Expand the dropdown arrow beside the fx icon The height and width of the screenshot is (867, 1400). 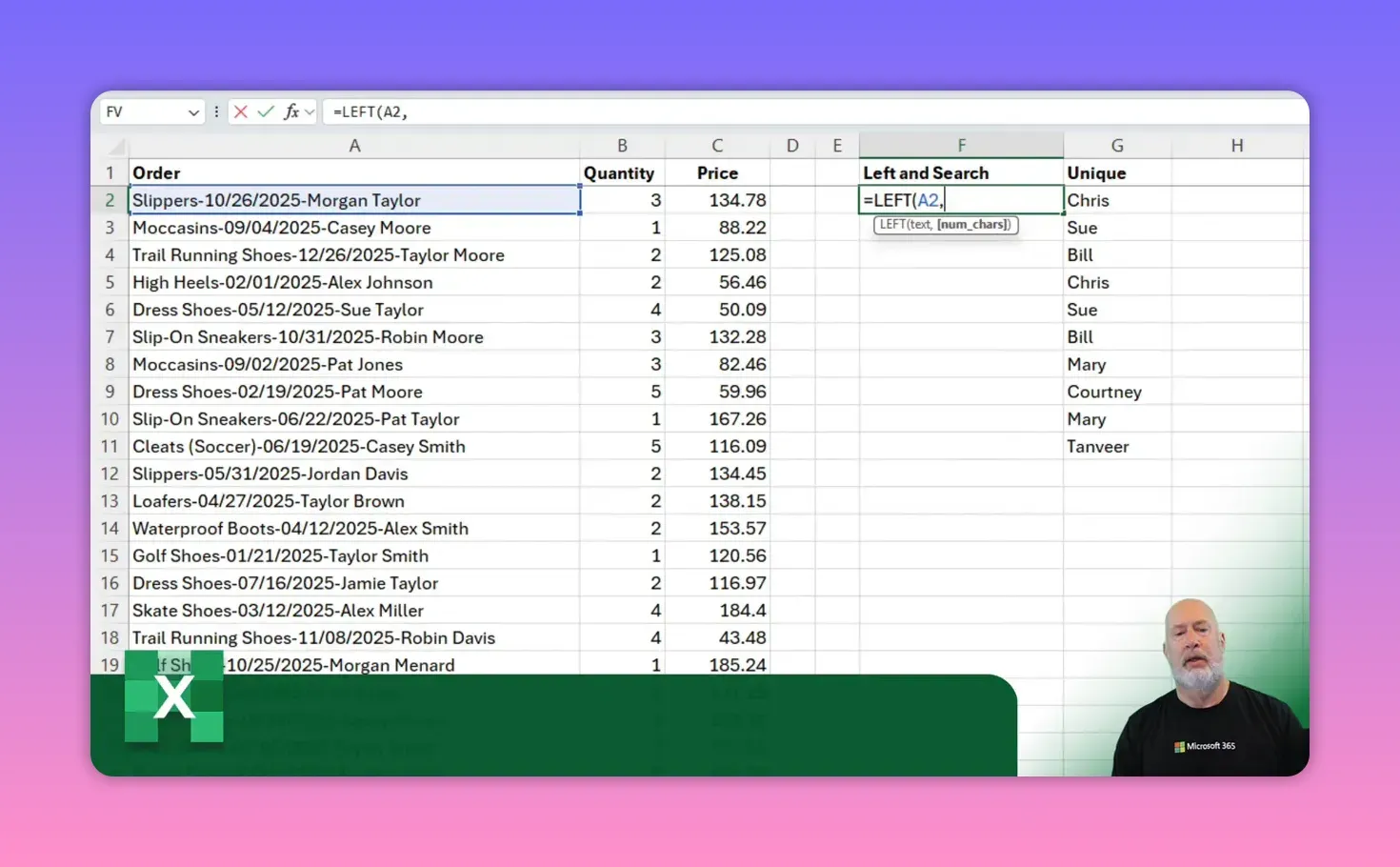coord(309,111)
